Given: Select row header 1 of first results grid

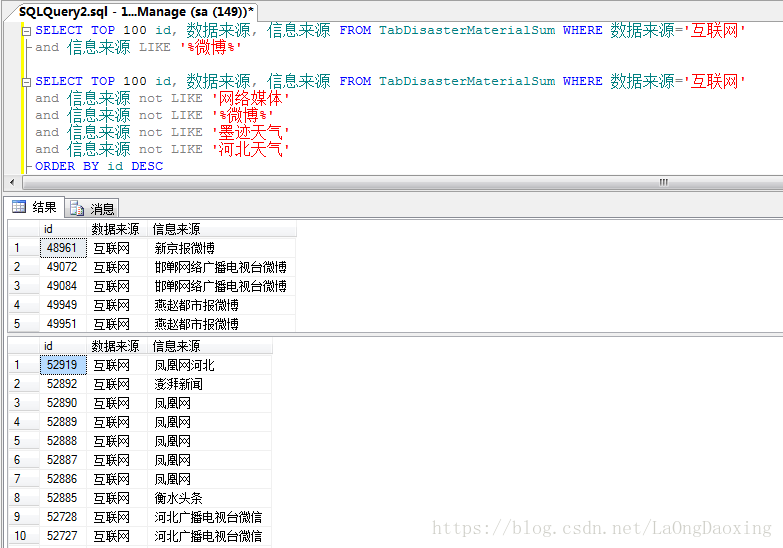Looking at the screenshot, I should pos(24,248).
